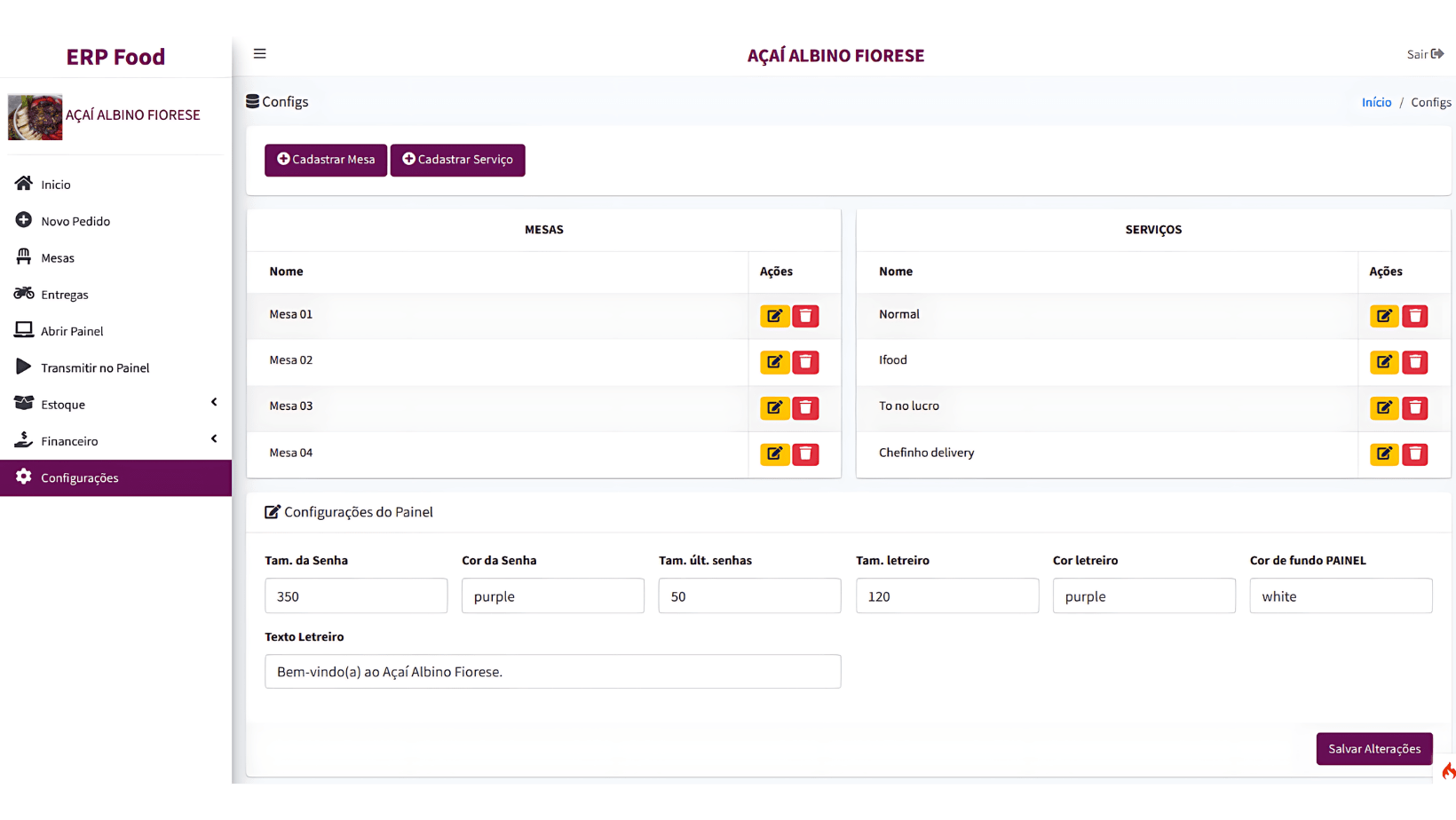Open Novo Pedido from sidebar
The height and width of the screenshot is (820, 1456).
[75, 221]
